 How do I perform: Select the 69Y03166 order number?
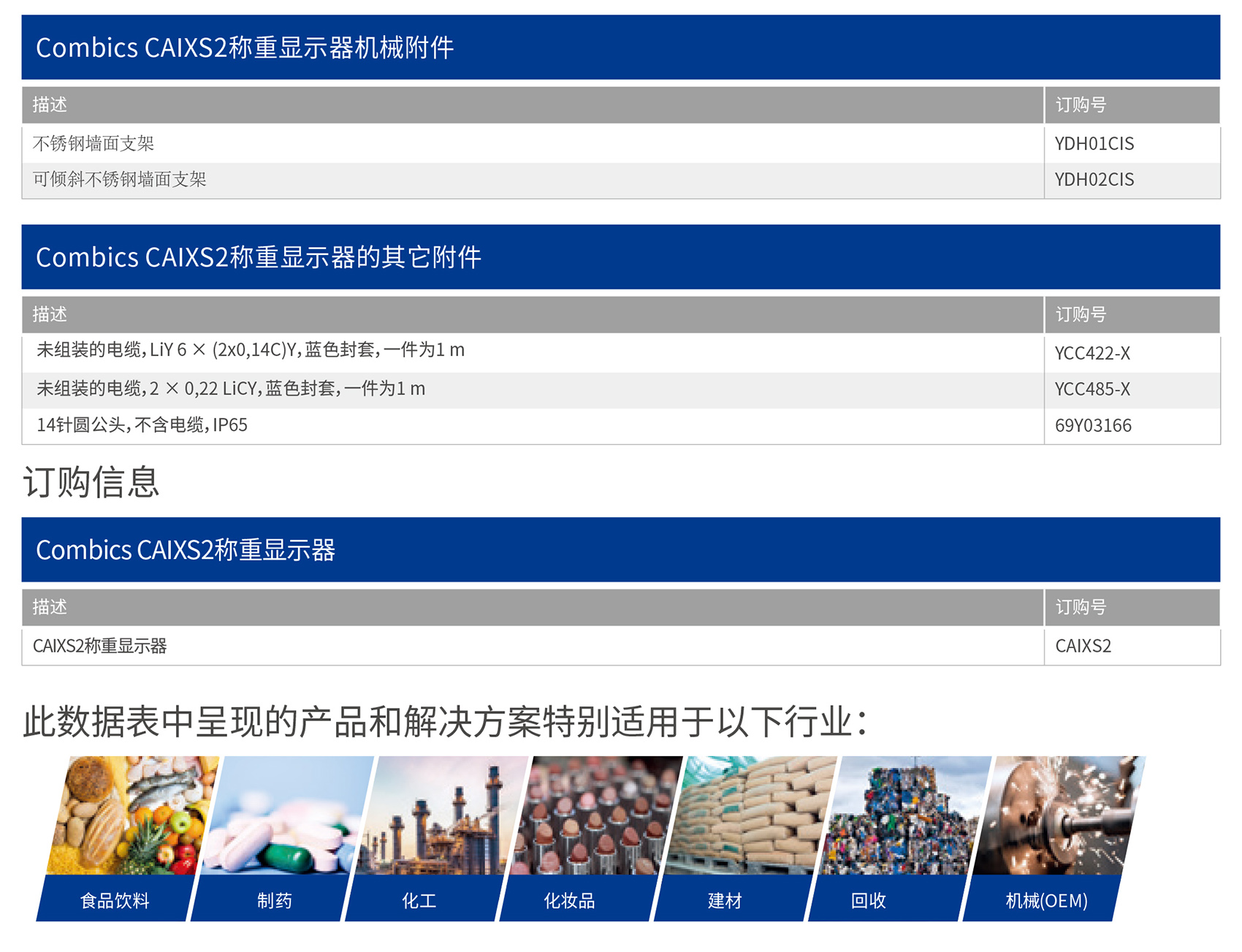pyautogui.click(x=1093, y=426)
